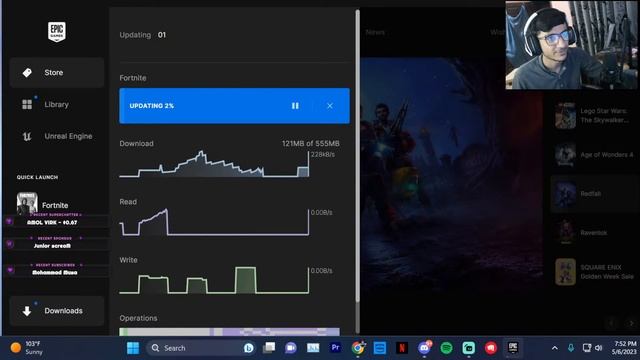Open the Ravenlok store item
This screenshot has width=640, height=360.
click(x=593, y=233)
